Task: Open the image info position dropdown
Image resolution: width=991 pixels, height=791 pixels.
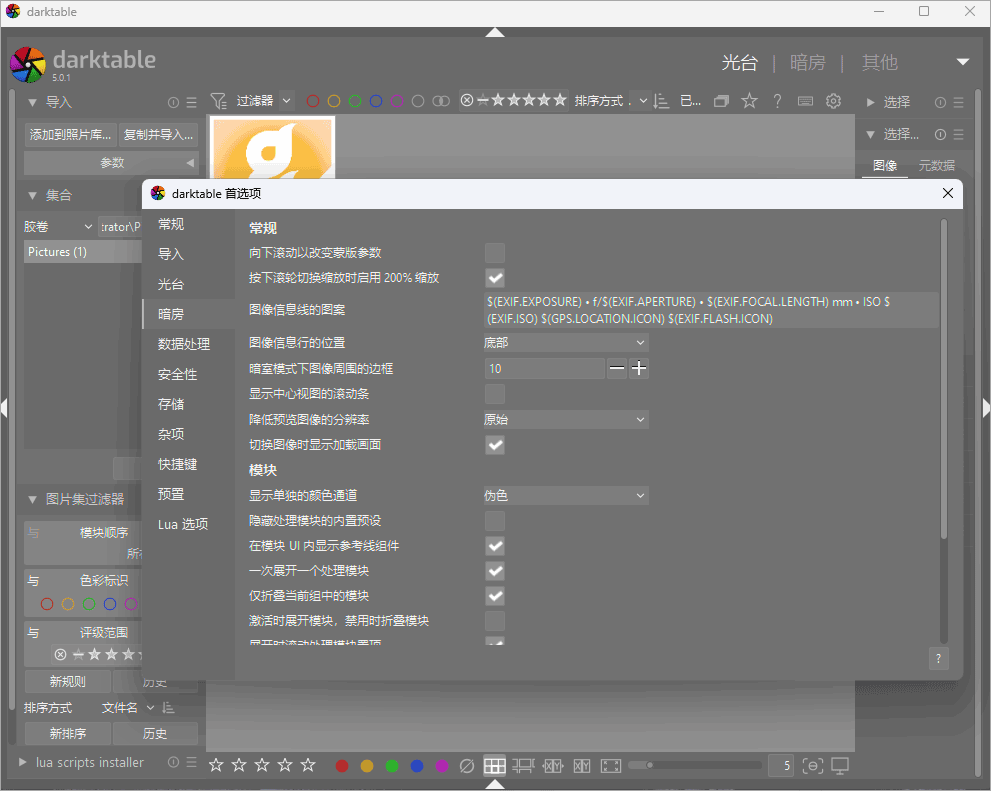Action: coord(565,343)
